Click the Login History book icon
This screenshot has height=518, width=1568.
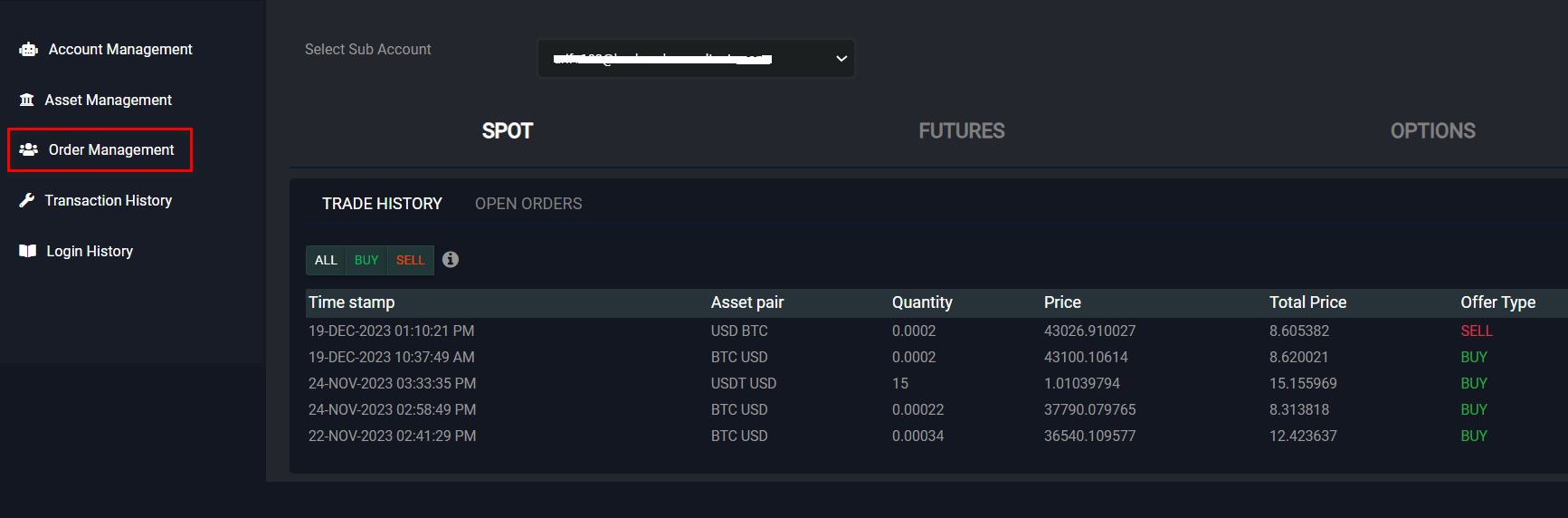pos(28,251)
